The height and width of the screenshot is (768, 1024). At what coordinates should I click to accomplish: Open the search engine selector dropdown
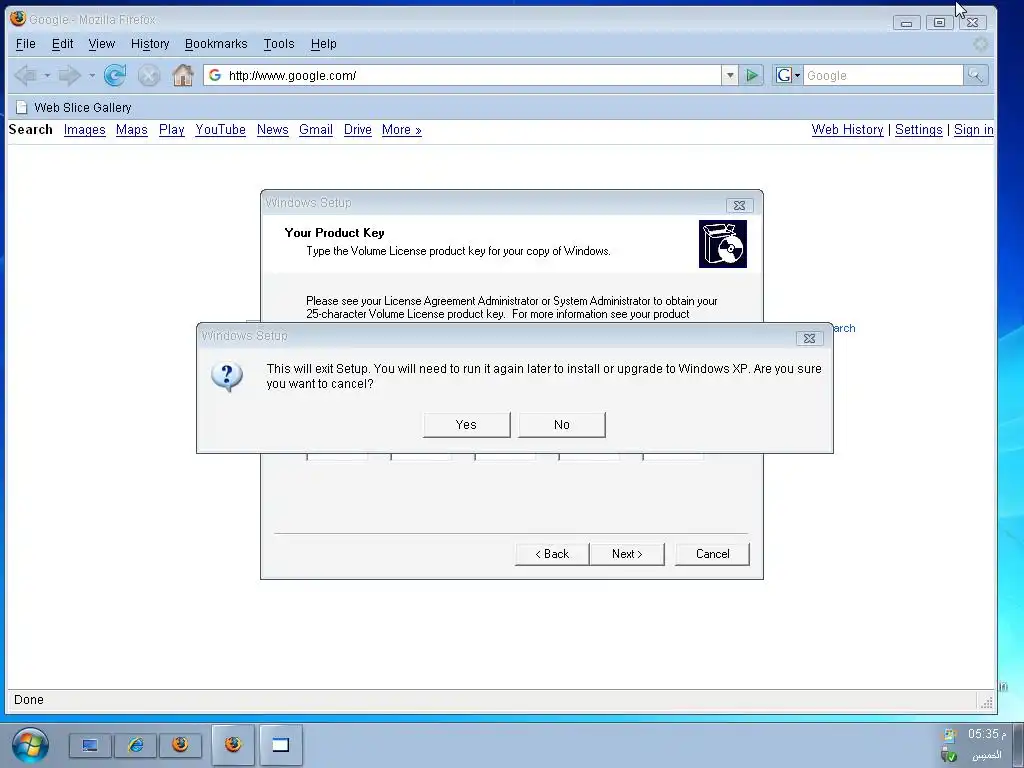(x=788, y=76)
